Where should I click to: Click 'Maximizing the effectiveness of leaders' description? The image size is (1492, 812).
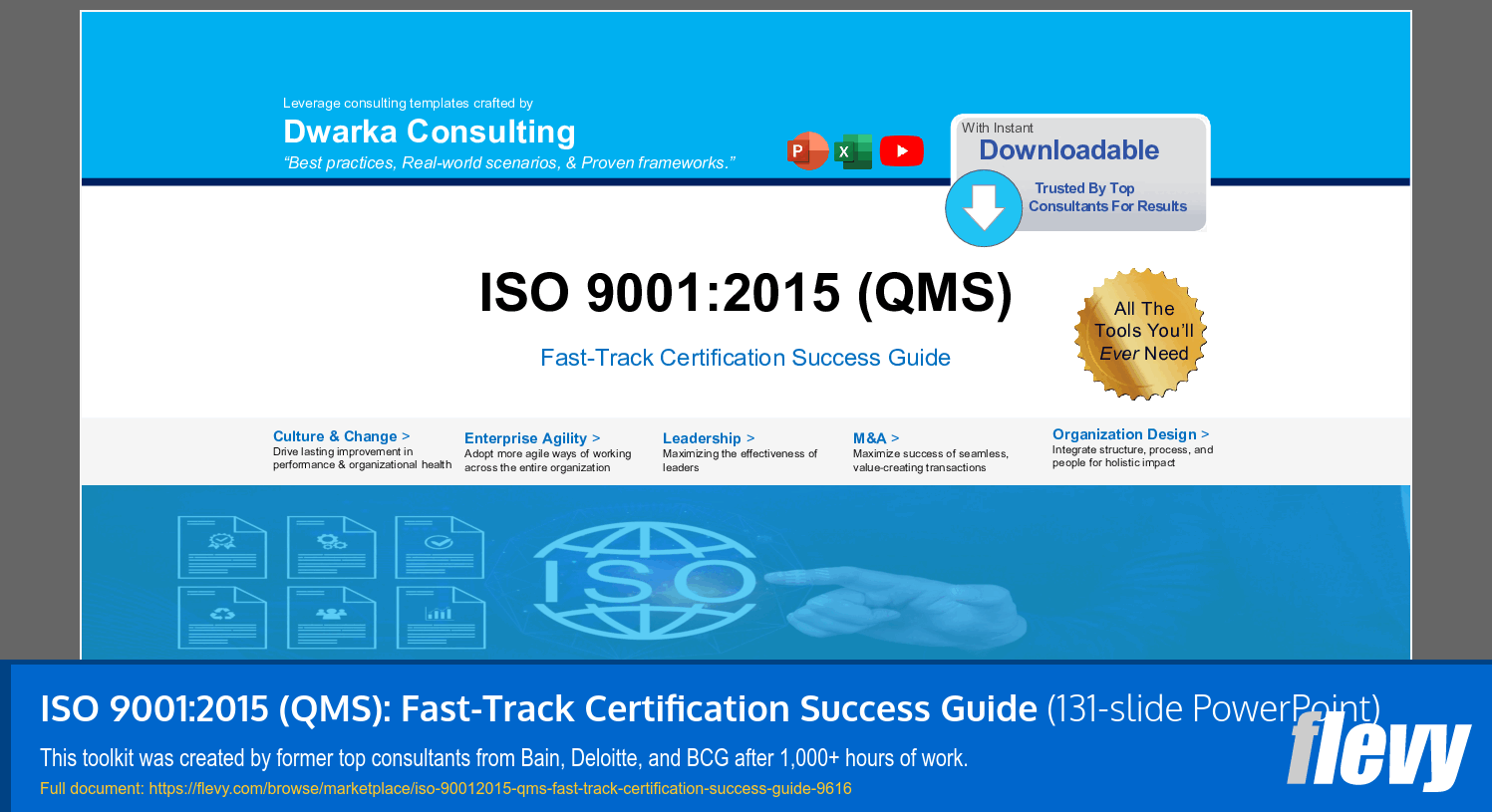click(x=740, y=460)
